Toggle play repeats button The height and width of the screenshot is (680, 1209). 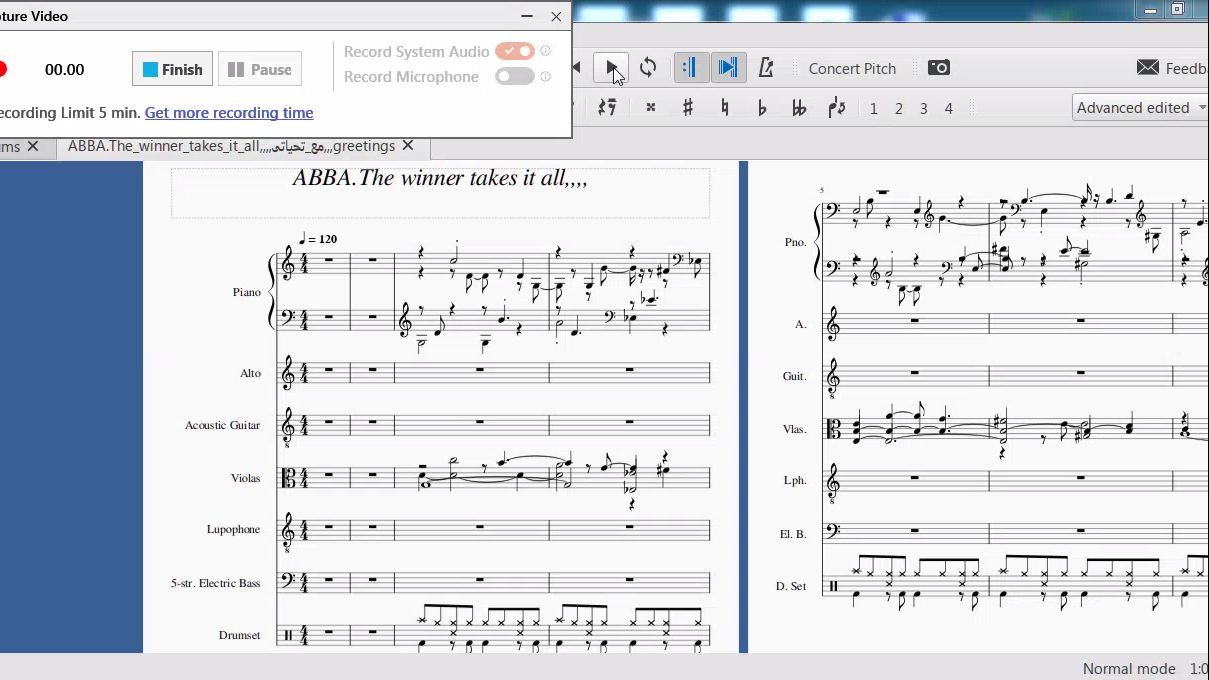coord(690,68)
